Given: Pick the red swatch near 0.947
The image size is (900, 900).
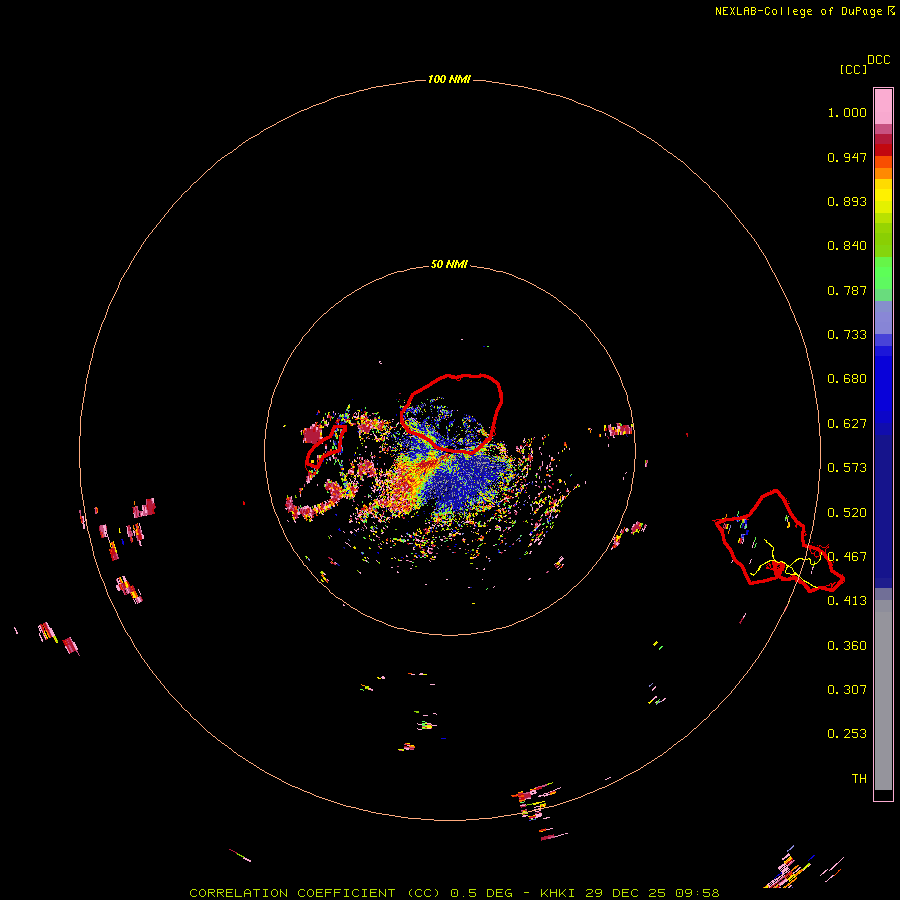Looking at the screenshot, I should [x=883, y=150].
